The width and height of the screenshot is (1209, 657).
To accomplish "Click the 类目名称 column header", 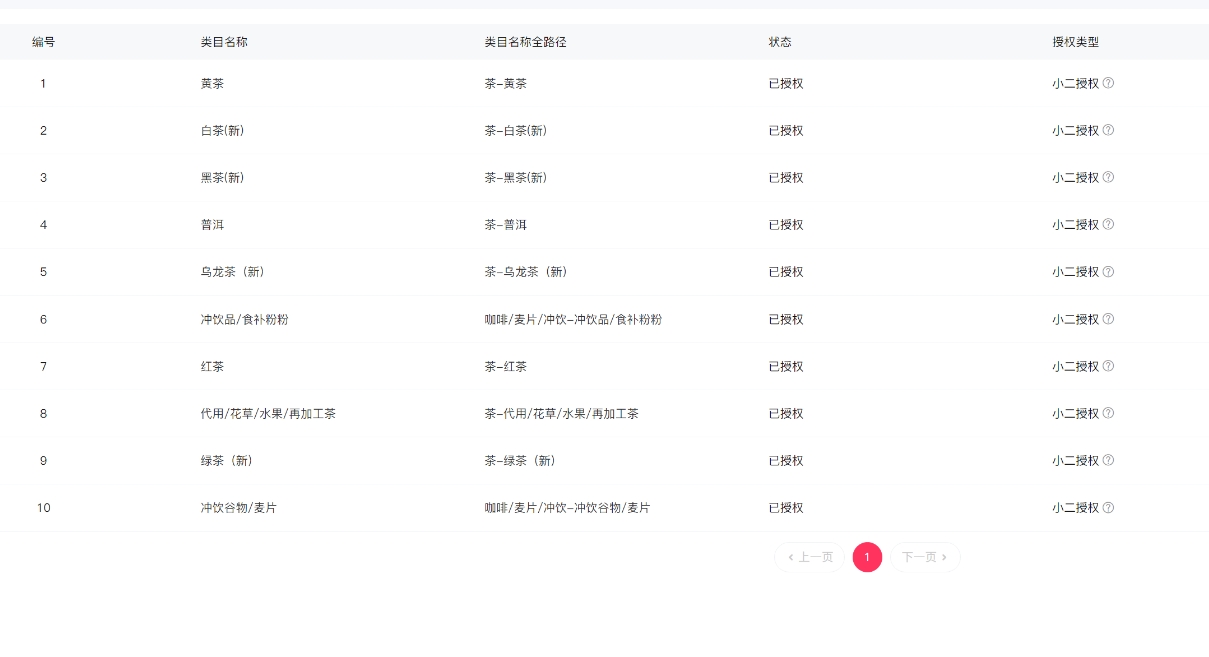I will pyautogui.click(x=224, y=42).
